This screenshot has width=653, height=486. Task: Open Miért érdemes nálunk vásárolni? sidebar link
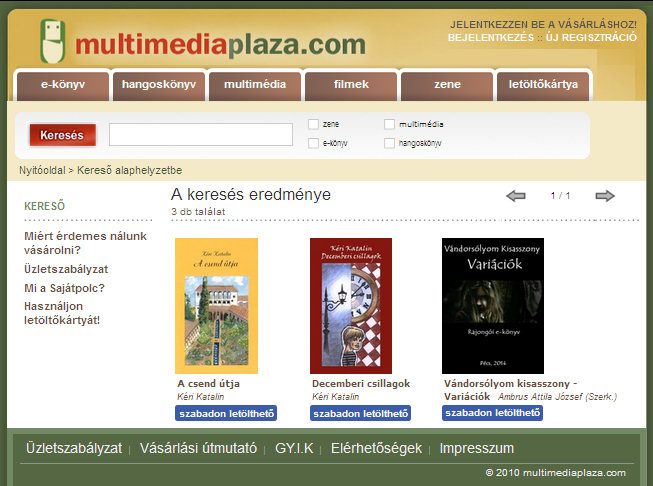(x=85, y=243)
